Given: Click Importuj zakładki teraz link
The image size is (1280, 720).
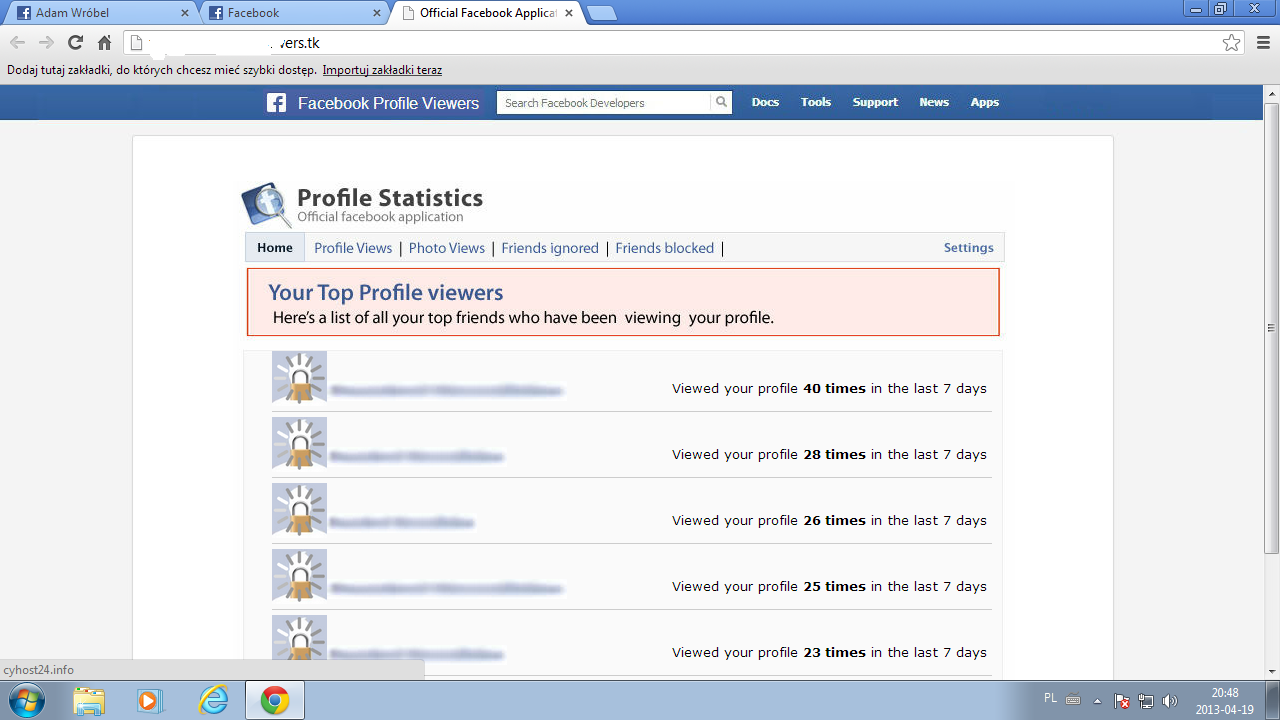Looking at the screenshot, I should point(382,70).
